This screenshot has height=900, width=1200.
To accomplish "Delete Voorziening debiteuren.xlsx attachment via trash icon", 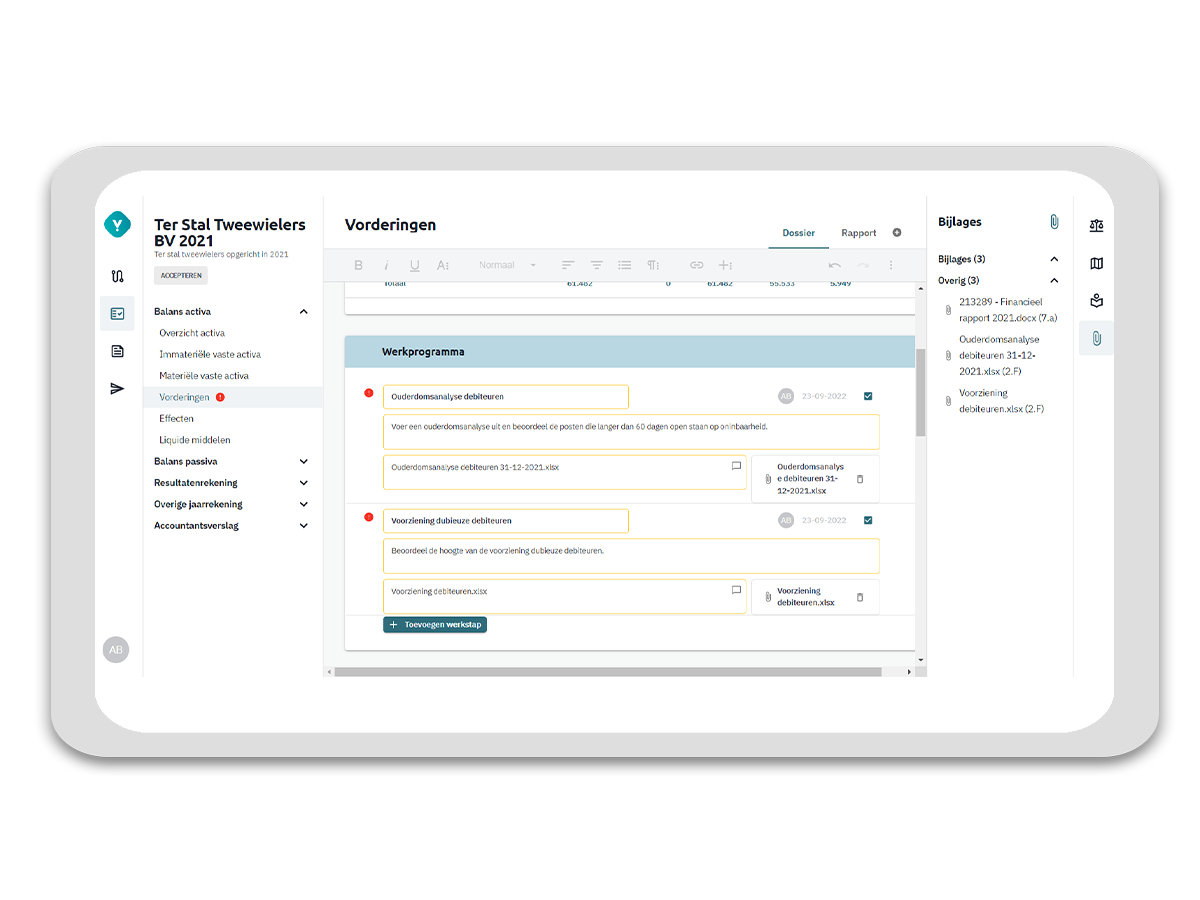I will coord(860,597).
